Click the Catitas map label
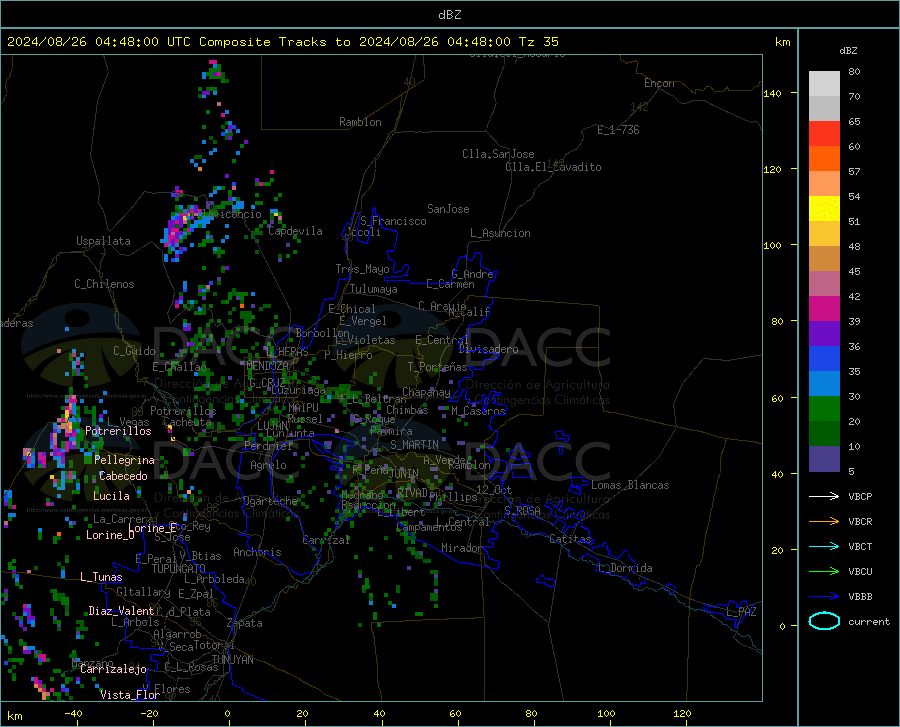Image resolution: width=900 pixels, height=727 pixels. pyautogui.click(x=571, y=539)
